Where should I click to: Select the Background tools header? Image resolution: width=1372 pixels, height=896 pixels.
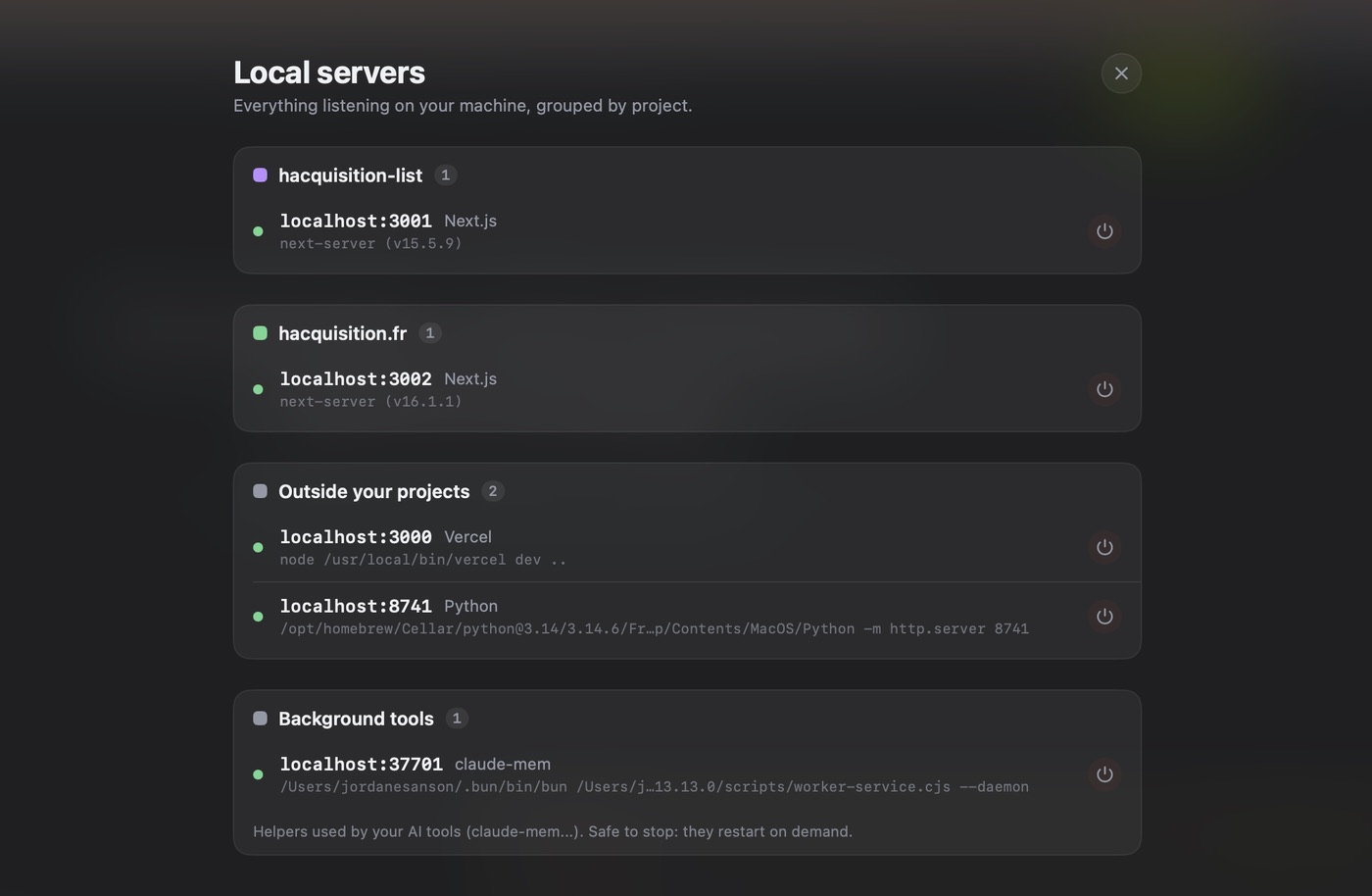coord(356,719)
